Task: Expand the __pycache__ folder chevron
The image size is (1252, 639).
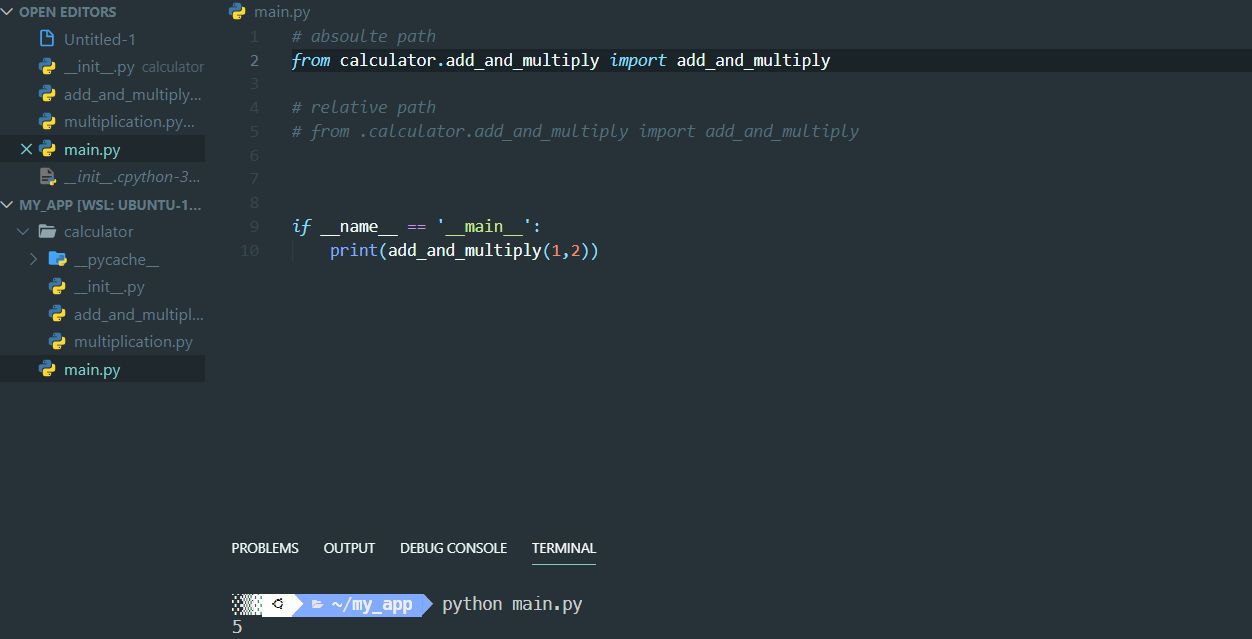Action: pyautogui.click(x=33, y=259)
